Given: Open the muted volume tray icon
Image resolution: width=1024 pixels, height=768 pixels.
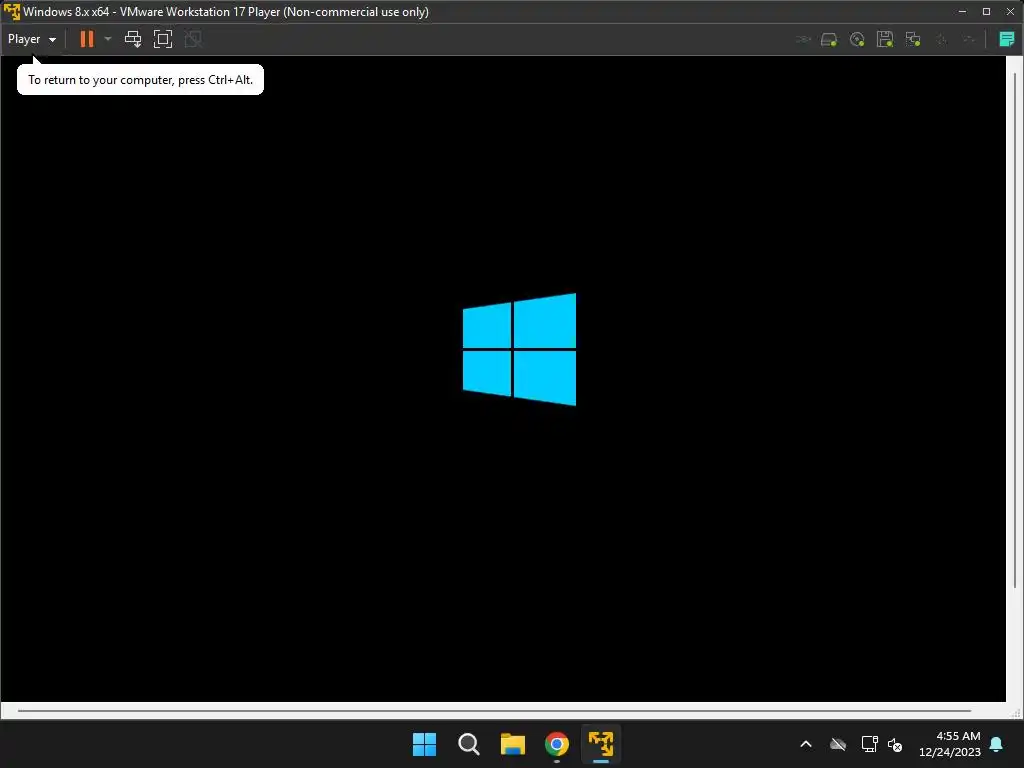Looking at the screenshot, I should tap(895, 744).
